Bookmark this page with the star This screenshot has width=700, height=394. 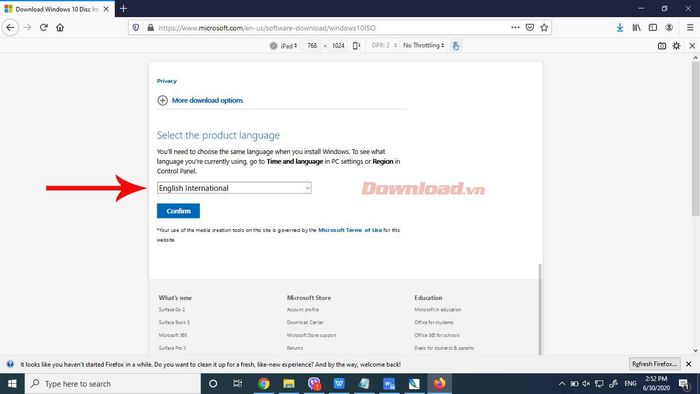coord(544,28)
